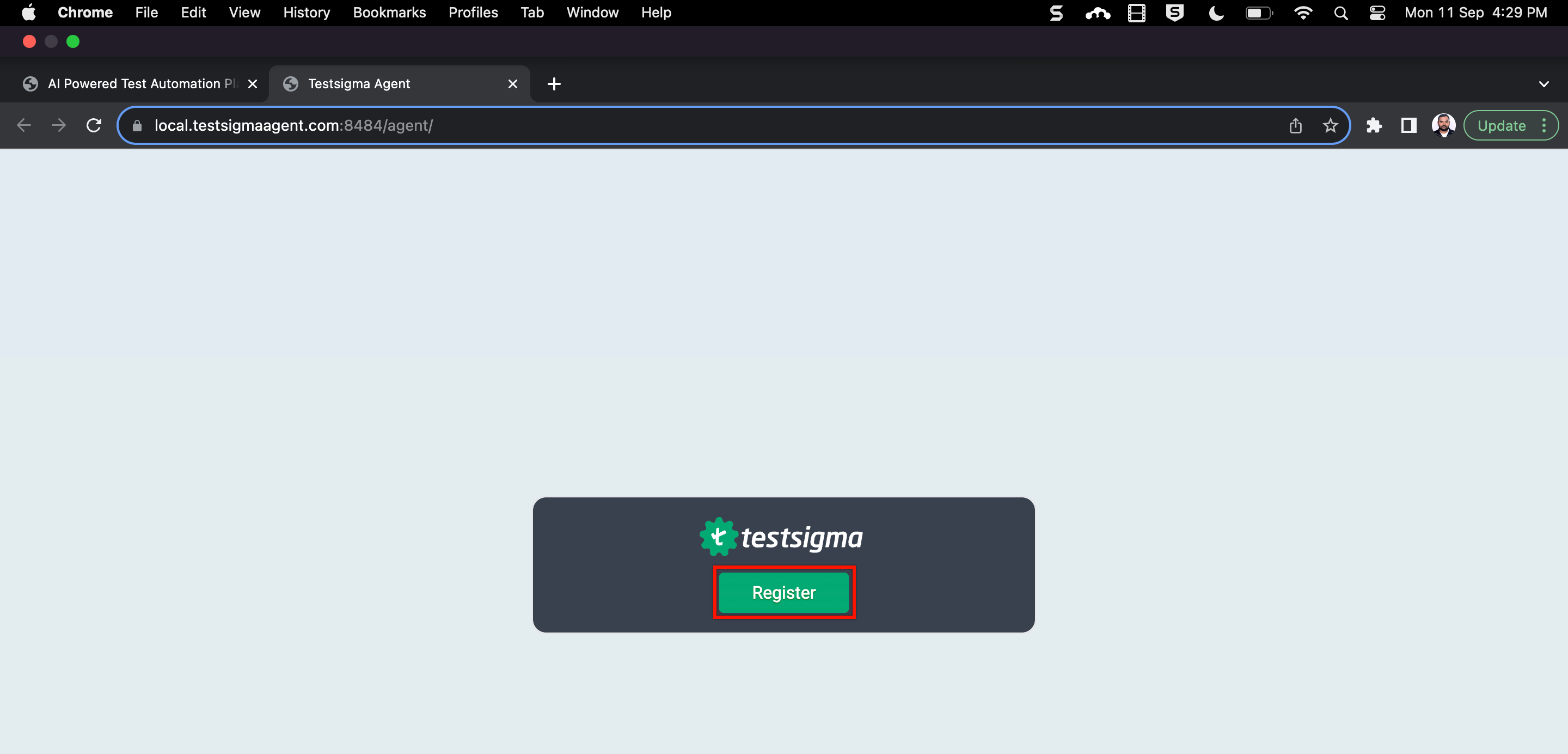Viewport: 1568px width, 754px height.
Task: Open the Chrome application menu
Action: [85, 12]
